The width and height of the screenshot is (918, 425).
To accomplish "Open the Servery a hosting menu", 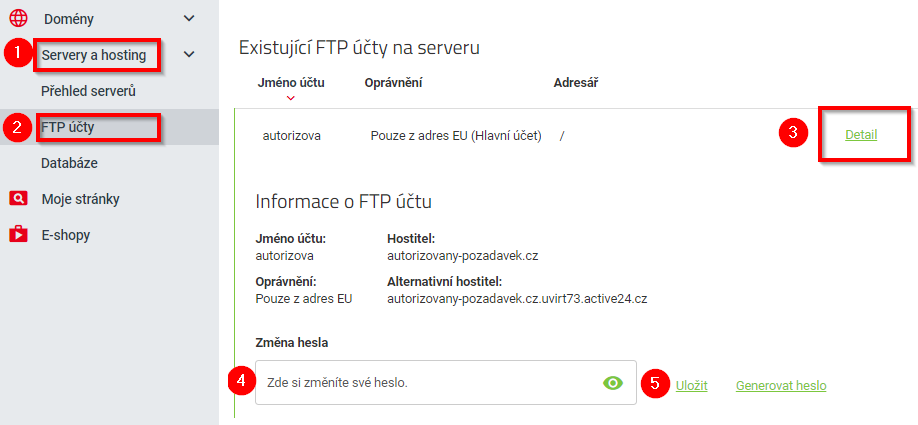I will click(x=94, y=55).
